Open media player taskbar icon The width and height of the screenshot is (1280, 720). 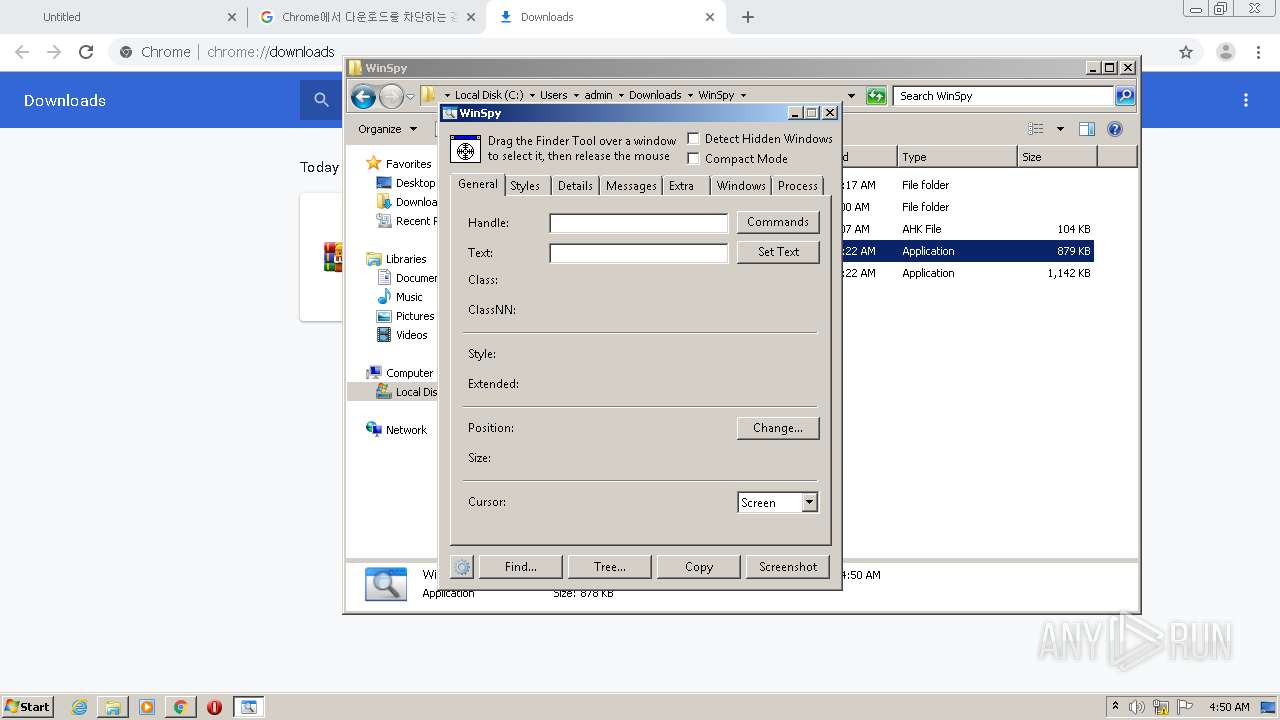point(147,707)
